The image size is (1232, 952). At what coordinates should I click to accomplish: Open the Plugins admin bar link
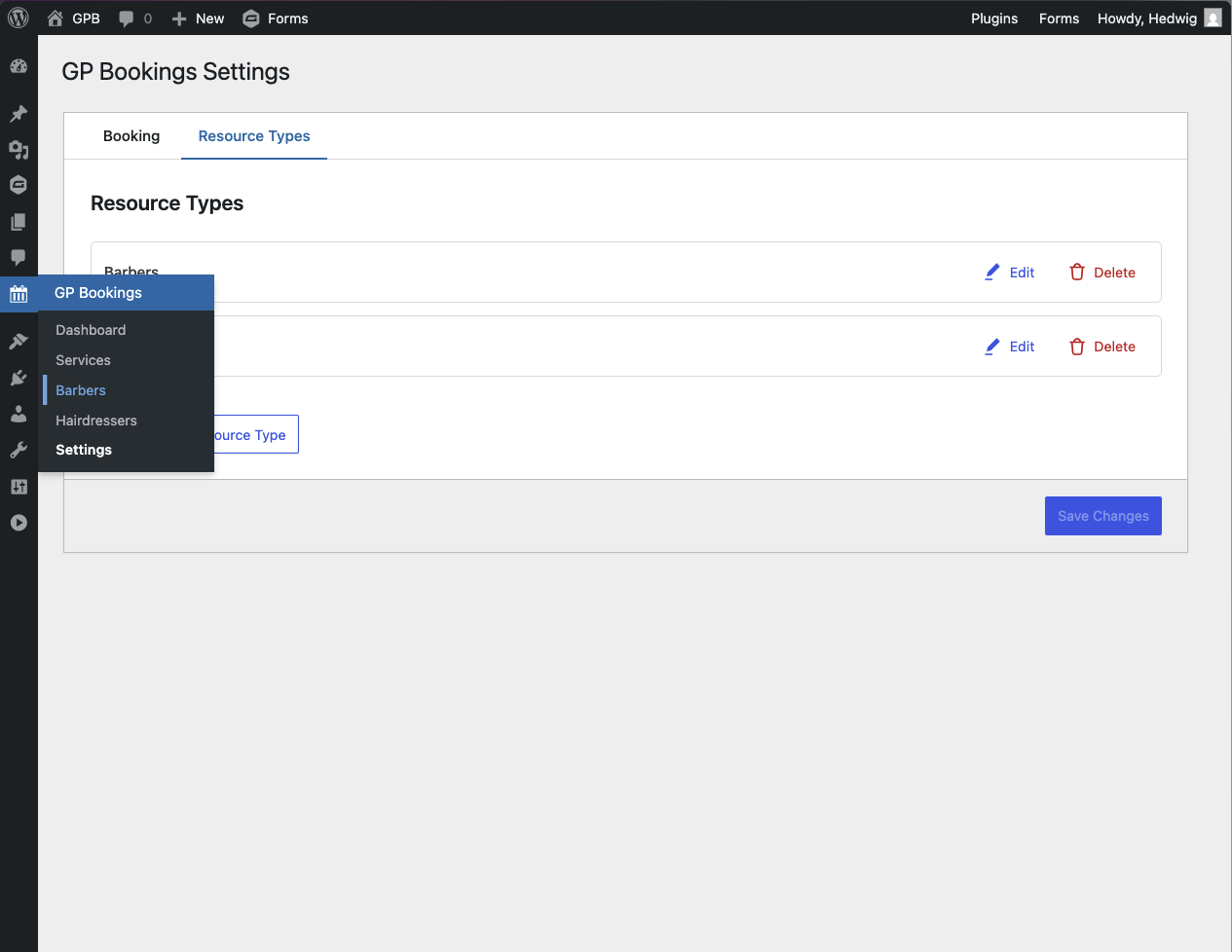994,18
